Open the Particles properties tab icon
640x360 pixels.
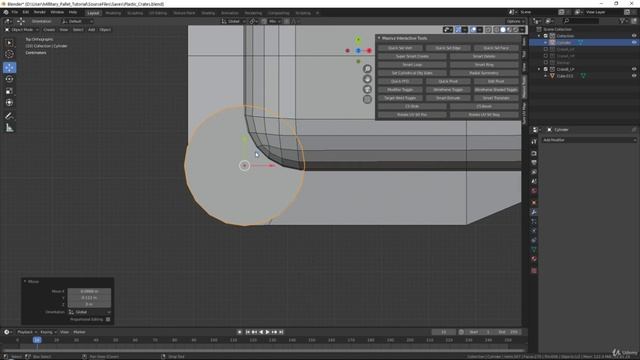[534, 222]
